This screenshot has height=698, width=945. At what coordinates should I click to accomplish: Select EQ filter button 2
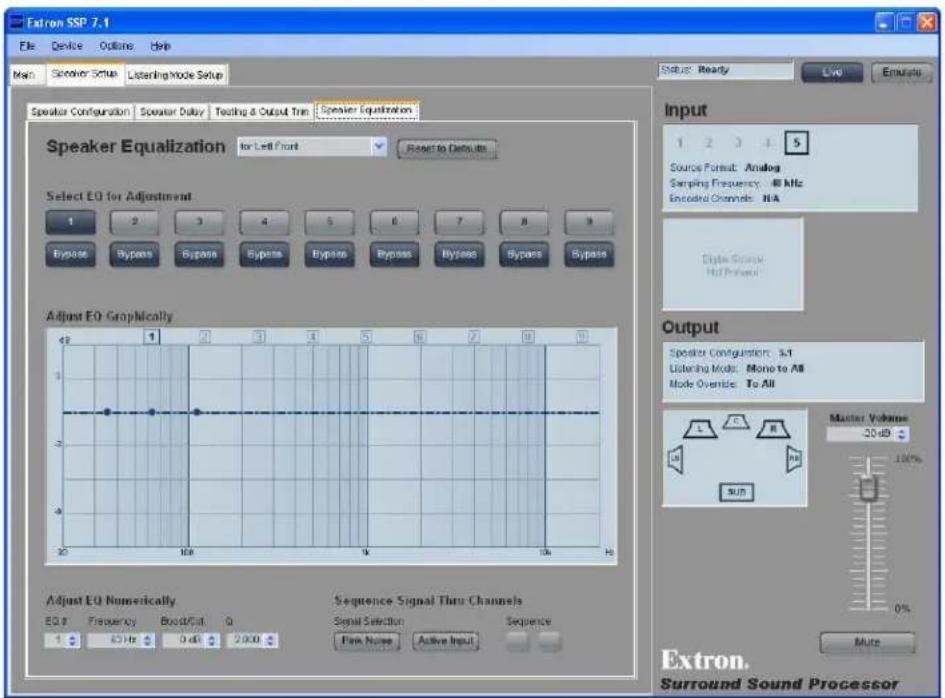tap(134, 222)
